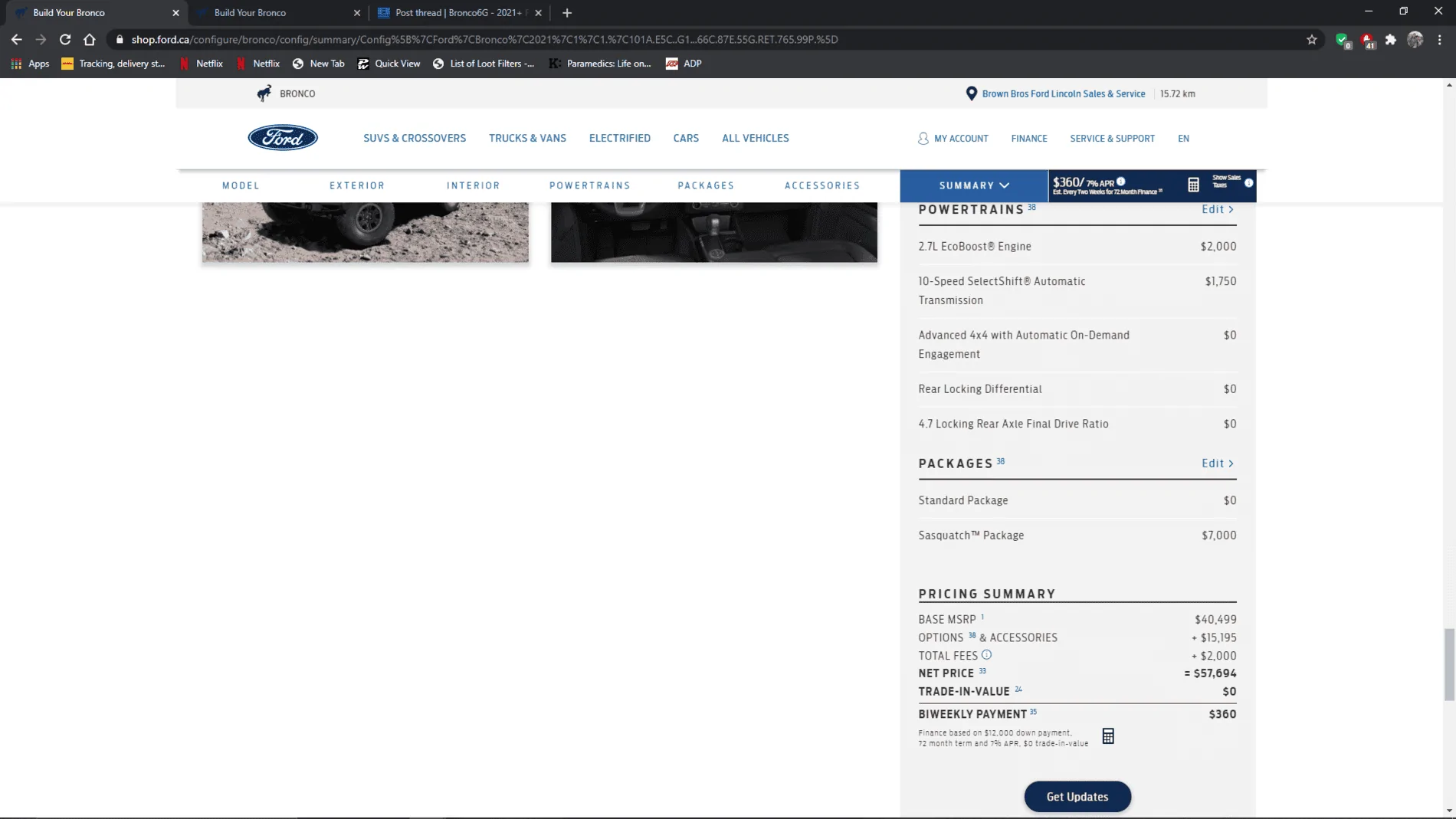Click the Get Updates button
This screenshot has height=819, width=1456.
click(1077, 797)
